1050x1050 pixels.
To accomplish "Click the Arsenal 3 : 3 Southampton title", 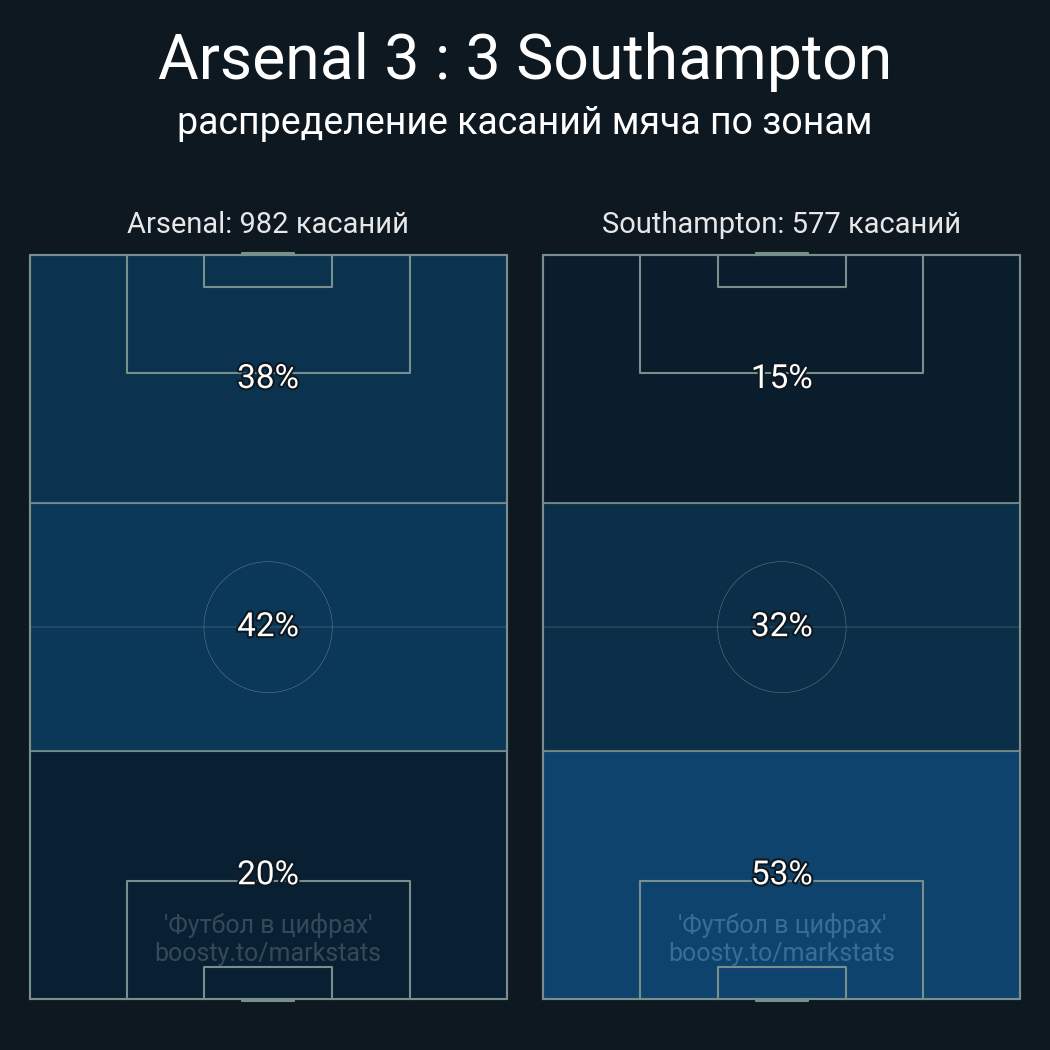I will [x=524, y=58].
